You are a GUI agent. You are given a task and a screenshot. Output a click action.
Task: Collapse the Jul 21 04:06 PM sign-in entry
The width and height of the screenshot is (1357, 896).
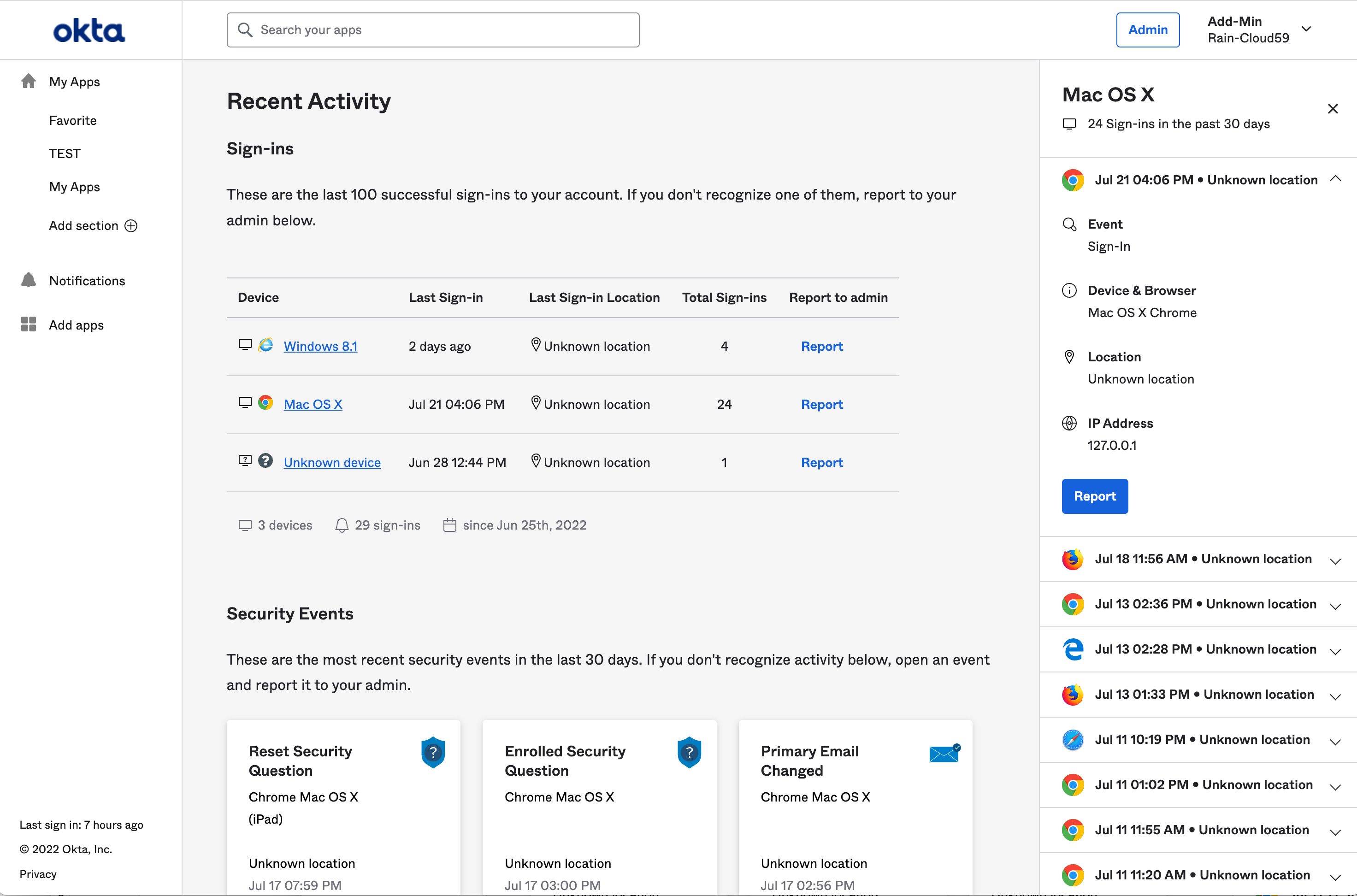(x=1335, y=179)
